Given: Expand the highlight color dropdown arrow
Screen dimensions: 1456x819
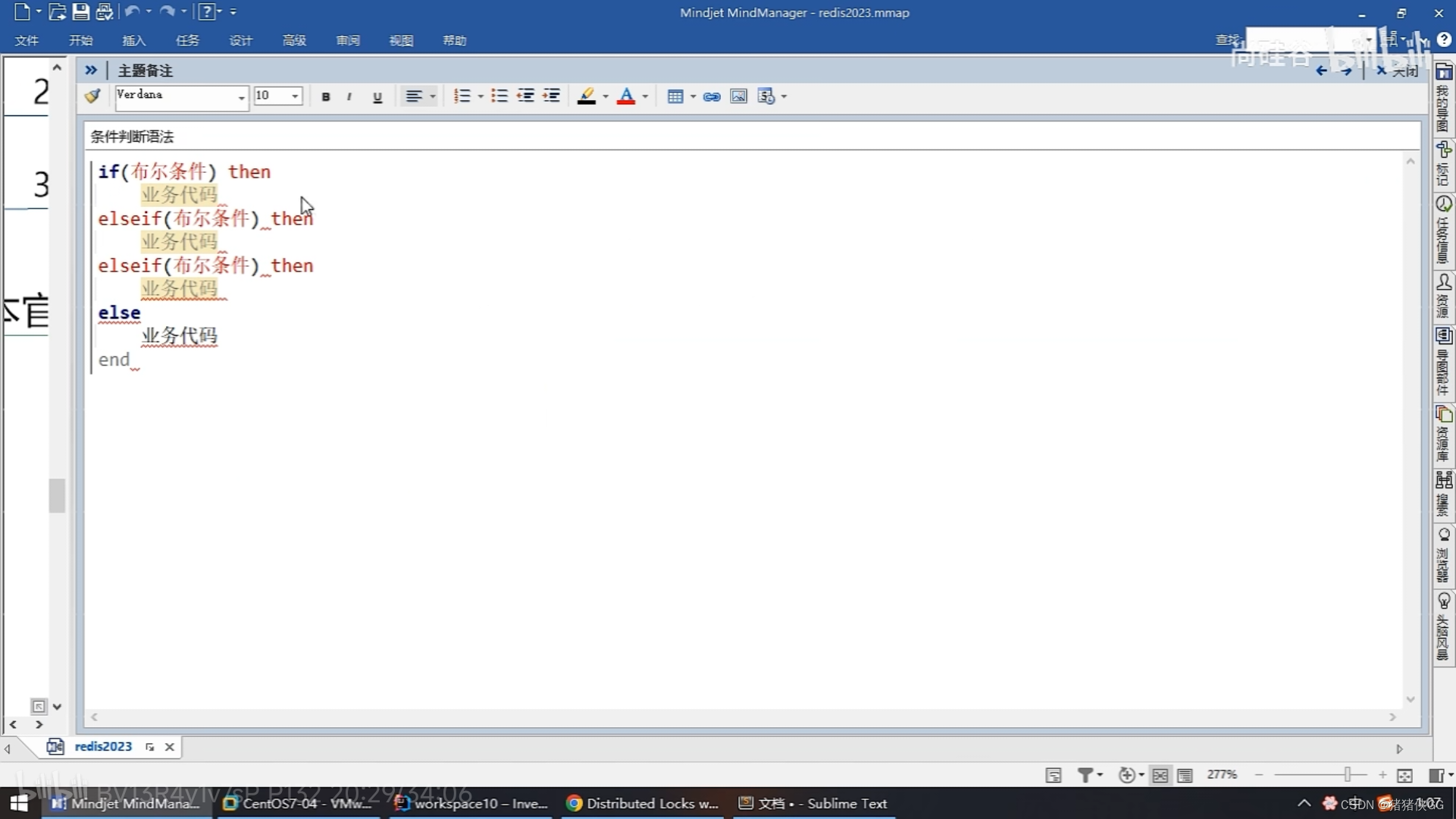Looking at the screenshot, I should [606, 96].
